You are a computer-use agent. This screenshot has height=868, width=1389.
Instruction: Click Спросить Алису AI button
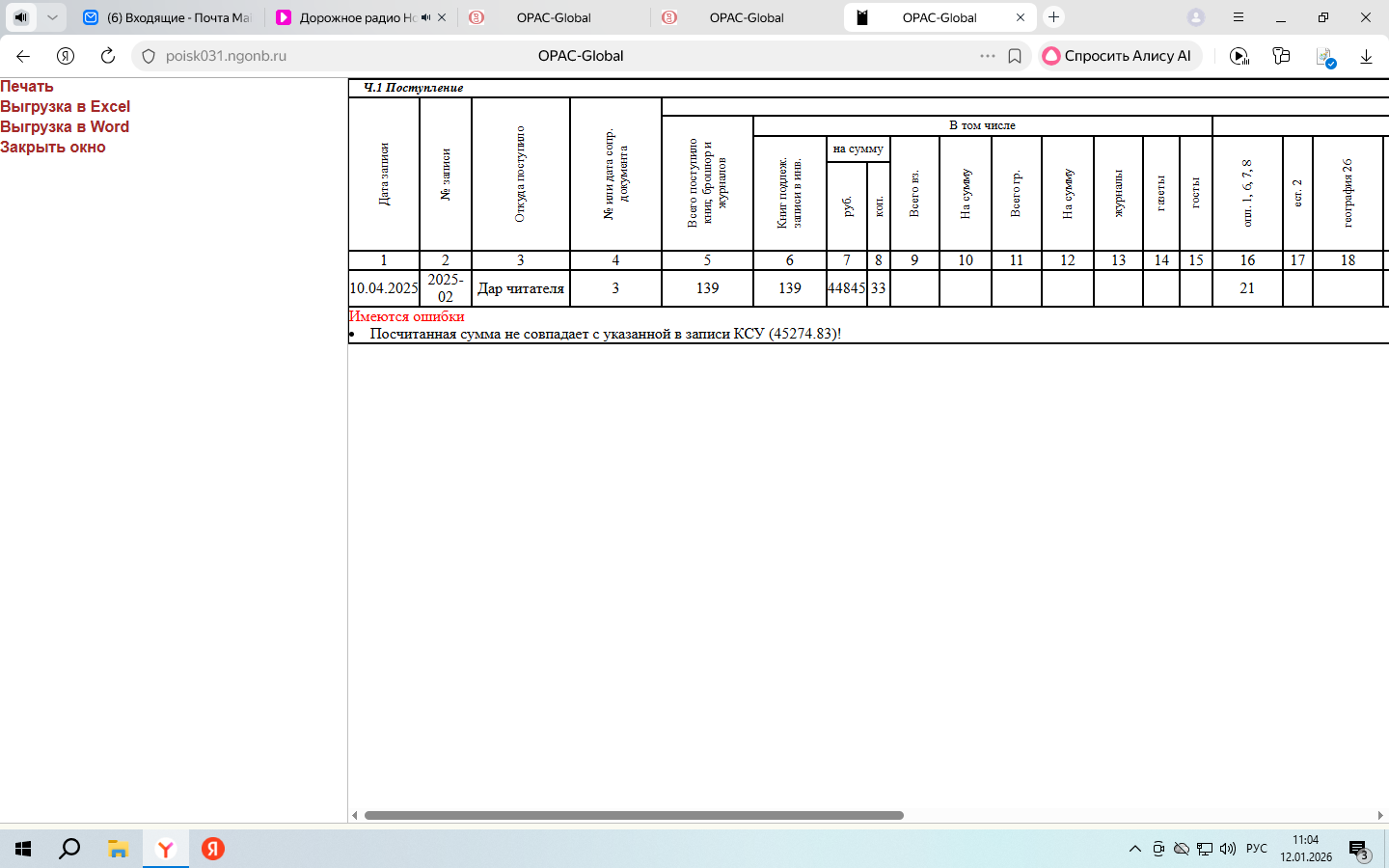1118,56
